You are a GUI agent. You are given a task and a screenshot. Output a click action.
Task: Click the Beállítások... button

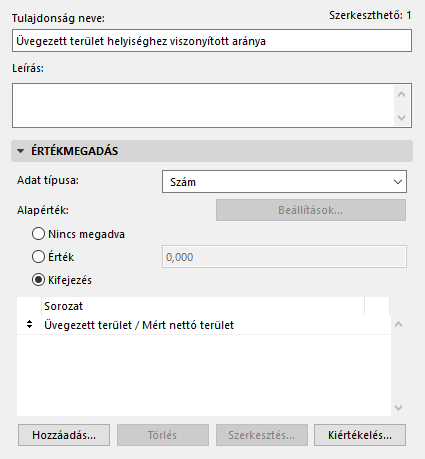tap(311, 210)
